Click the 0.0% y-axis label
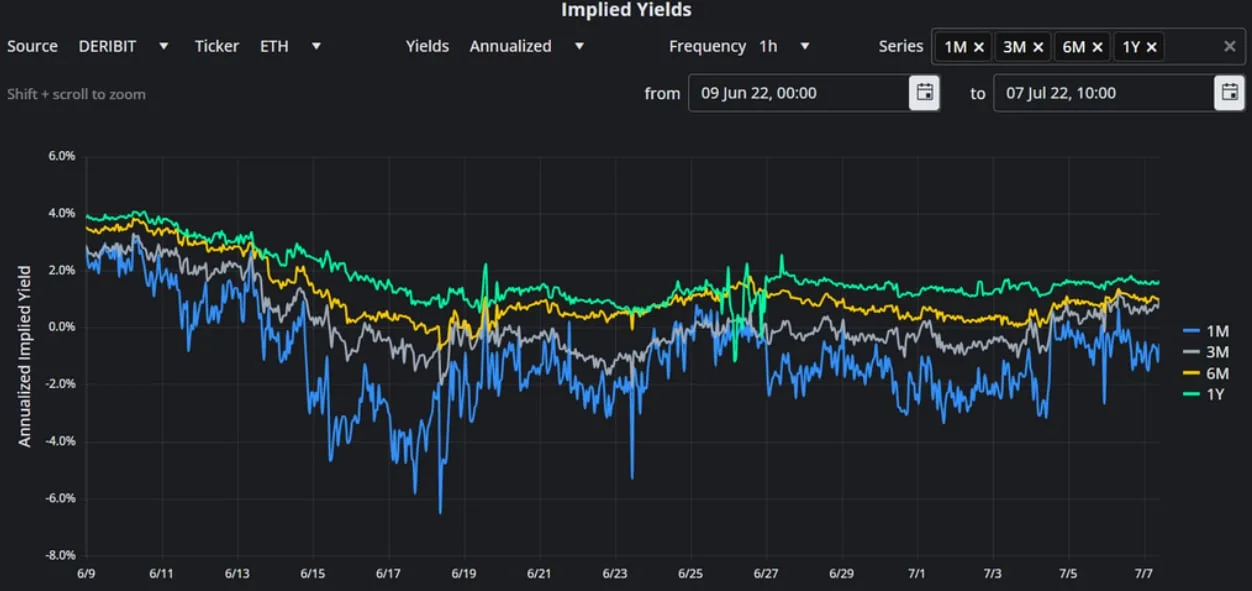Screen dimensions: 1252x591 click(x=62, y=327)
